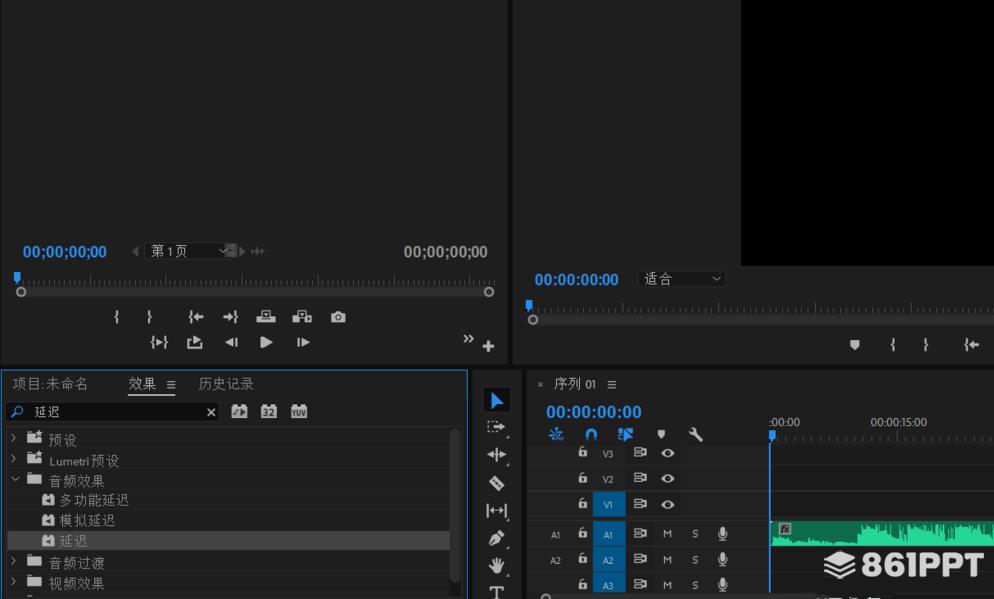Screen dimensions: 994x599
Task: Click the 32-bit color effects filter icon
Action: click(269, 411)
